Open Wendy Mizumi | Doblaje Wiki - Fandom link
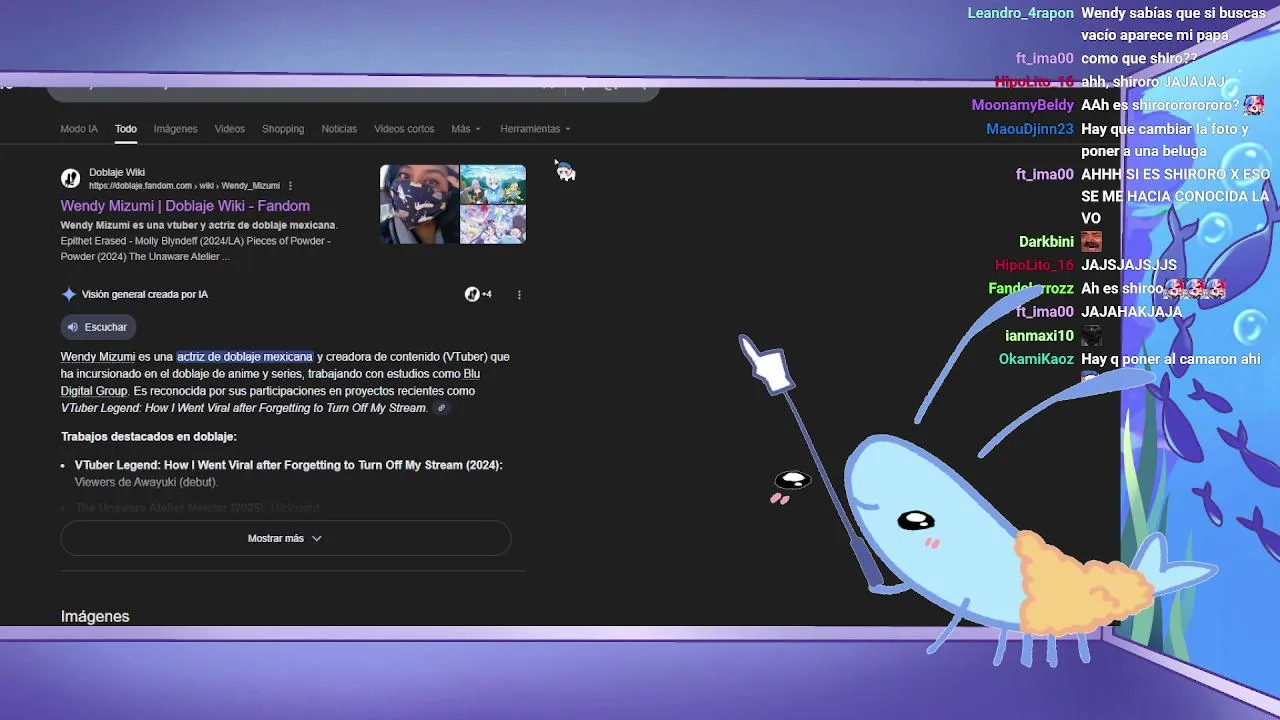Image resolution: width=1280 pixels, height=720 pixels. [185, 206]
